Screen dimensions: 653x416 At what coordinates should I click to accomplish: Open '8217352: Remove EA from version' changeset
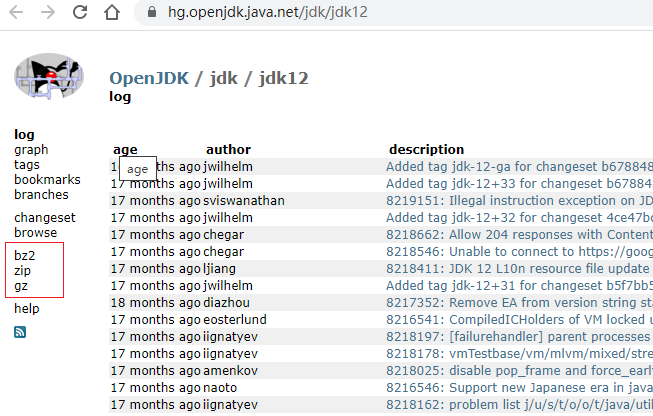click(x=519, y=303)
